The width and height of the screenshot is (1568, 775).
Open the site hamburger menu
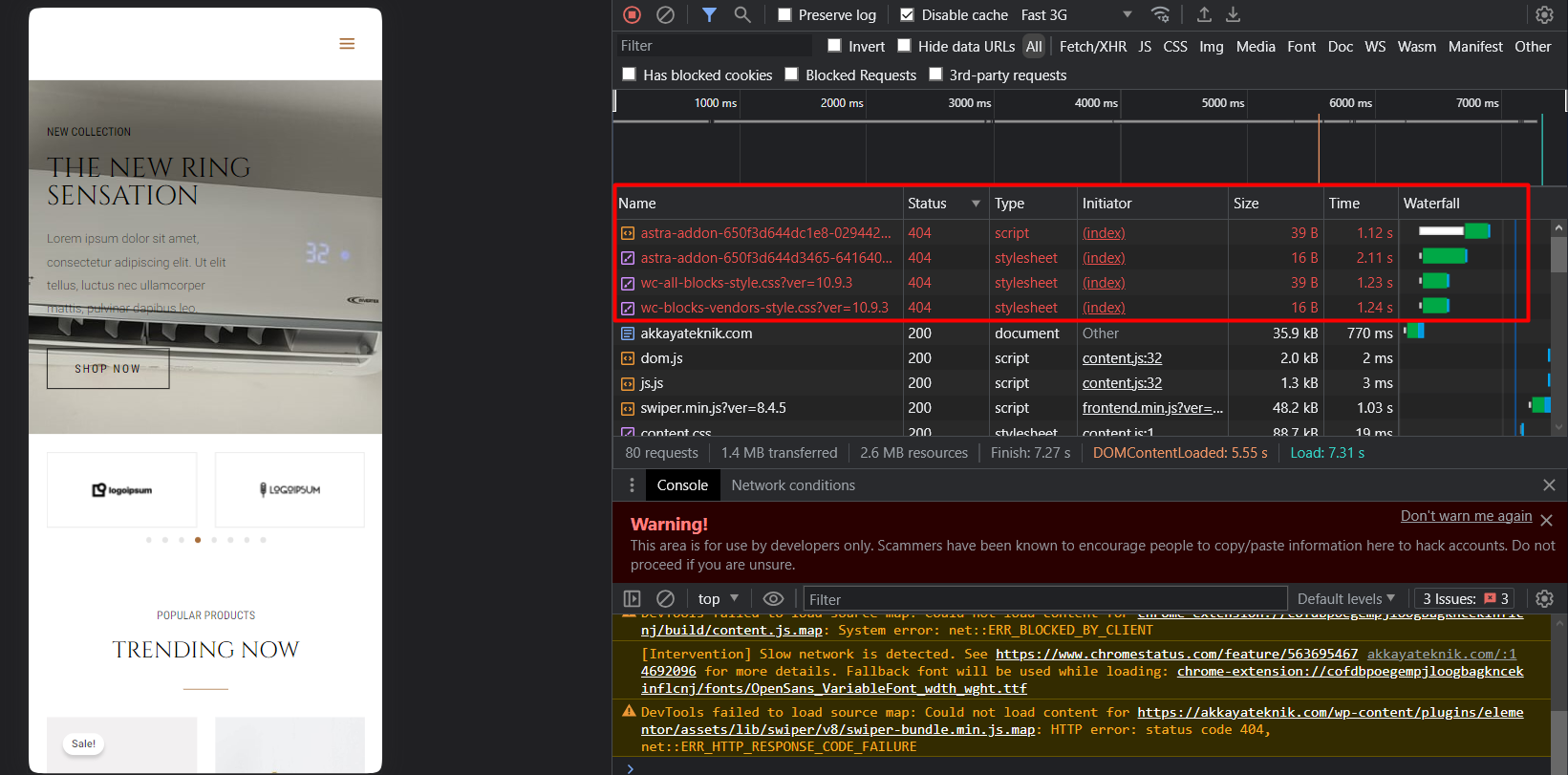point(347,44)
